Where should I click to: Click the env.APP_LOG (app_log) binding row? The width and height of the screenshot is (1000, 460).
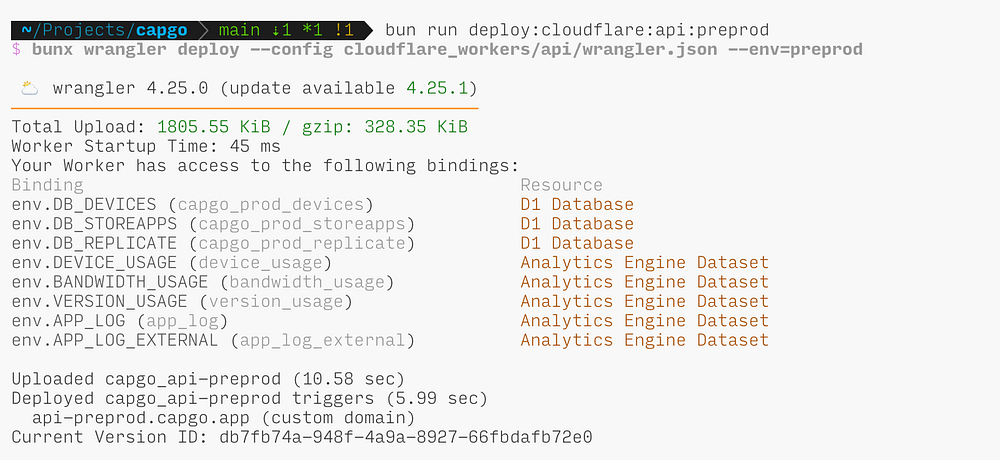coord(120,320)
